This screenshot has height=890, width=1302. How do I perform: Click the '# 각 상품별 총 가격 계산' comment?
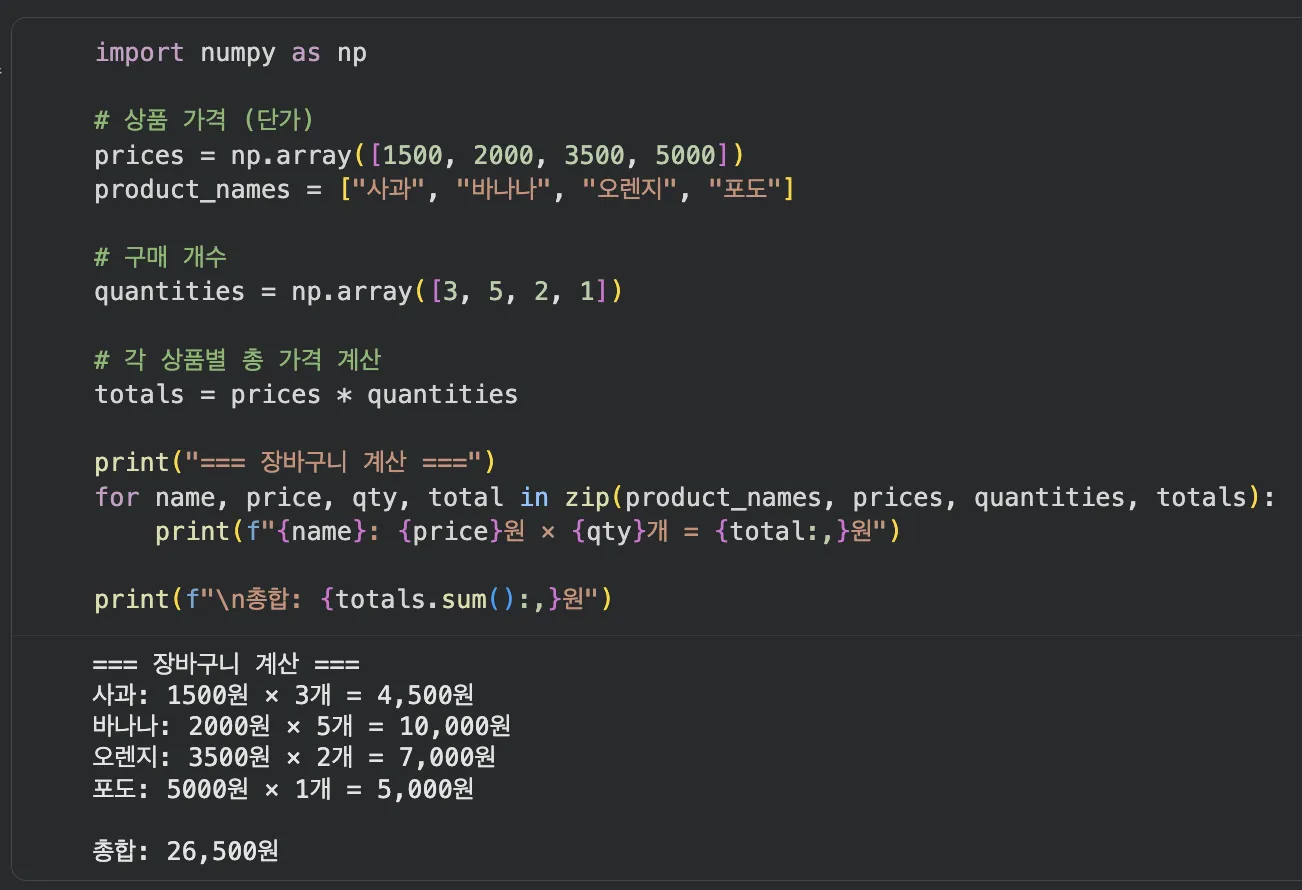pyautogui.click(x=238, y=359)
